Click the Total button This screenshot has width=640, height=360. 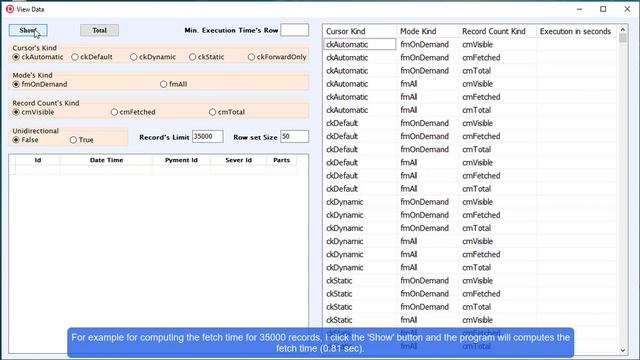[99, 30]
